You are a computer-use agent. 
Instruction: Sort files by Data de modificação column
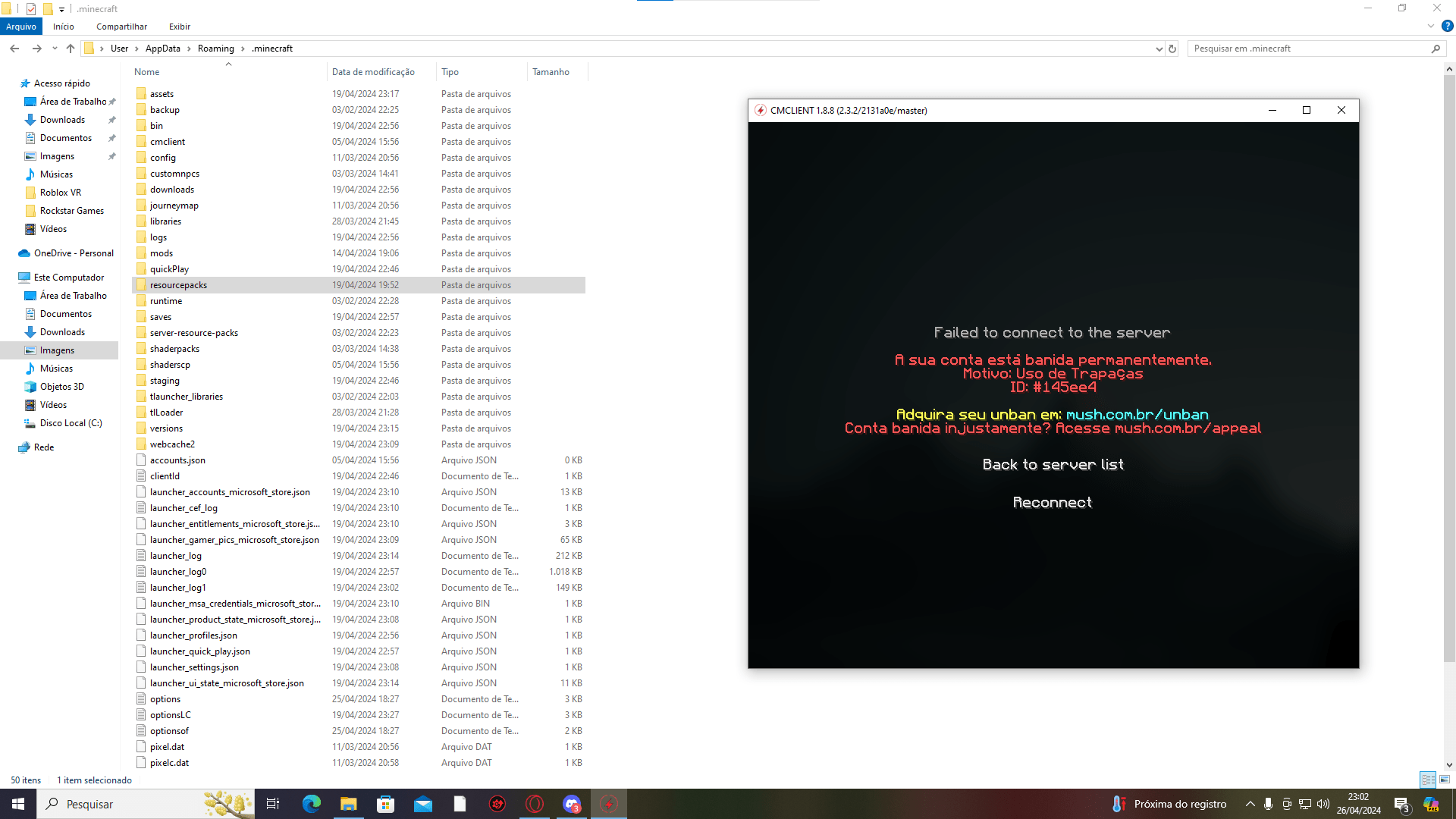click(x=373, y=72)
